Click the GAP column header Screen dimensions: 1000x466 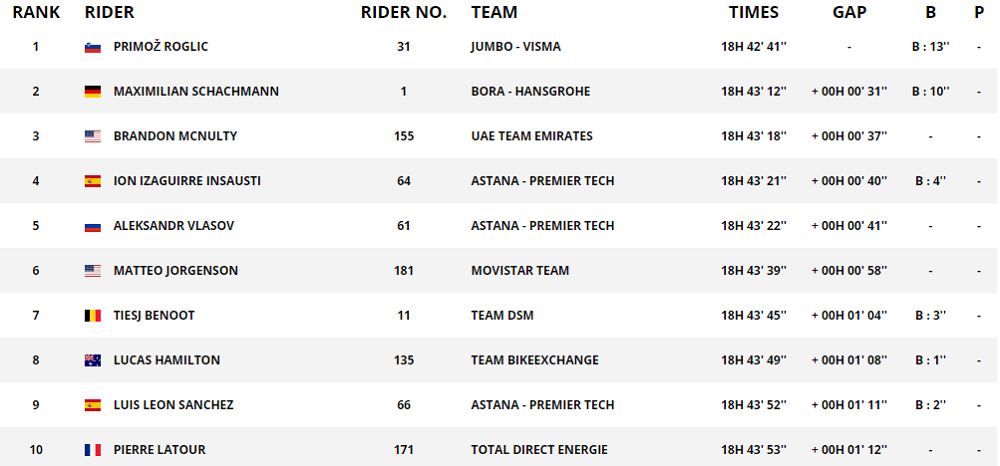click(x=849, y=13)
